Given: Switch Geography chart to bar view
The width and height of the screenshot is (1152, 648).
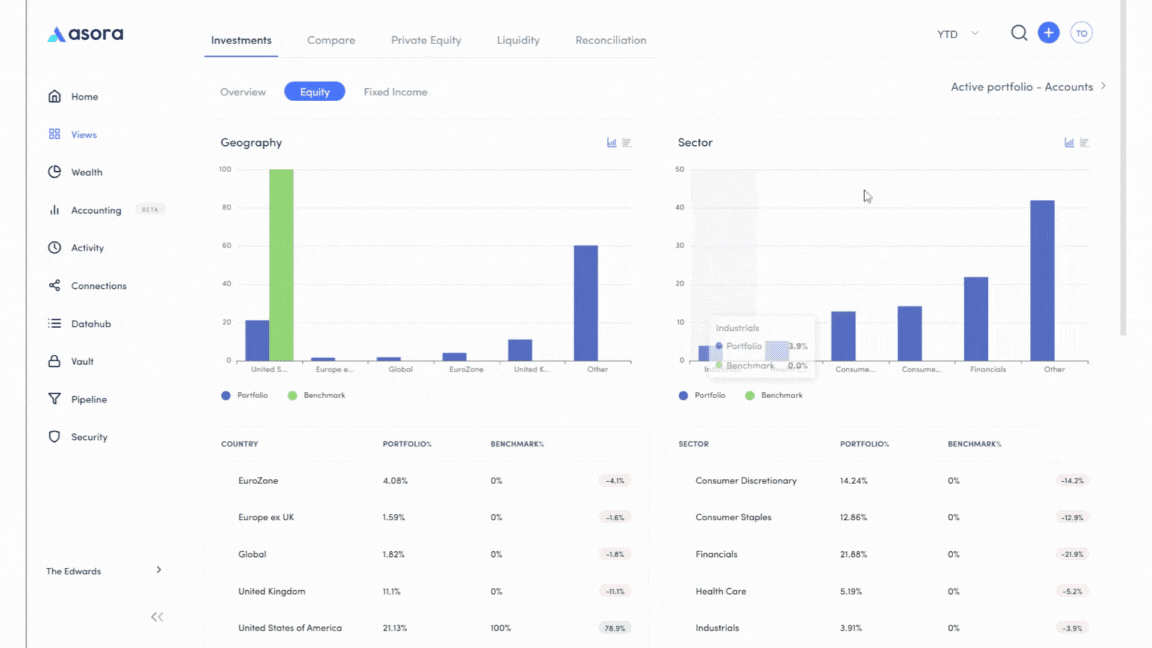Looking at the screenshot, I should coord(611,143).
